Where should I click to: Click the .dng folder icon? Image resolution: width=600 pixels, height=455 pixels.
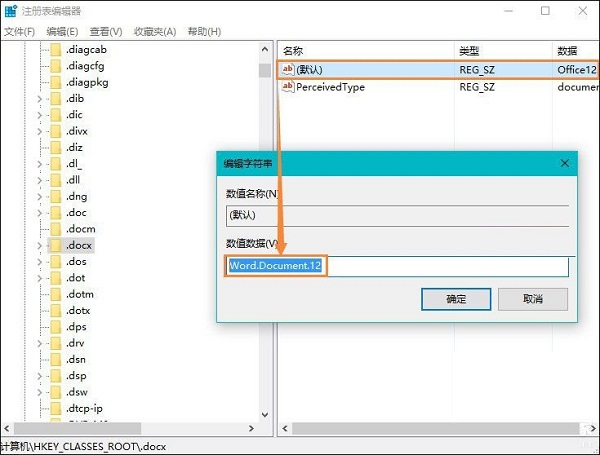point(55,197)
